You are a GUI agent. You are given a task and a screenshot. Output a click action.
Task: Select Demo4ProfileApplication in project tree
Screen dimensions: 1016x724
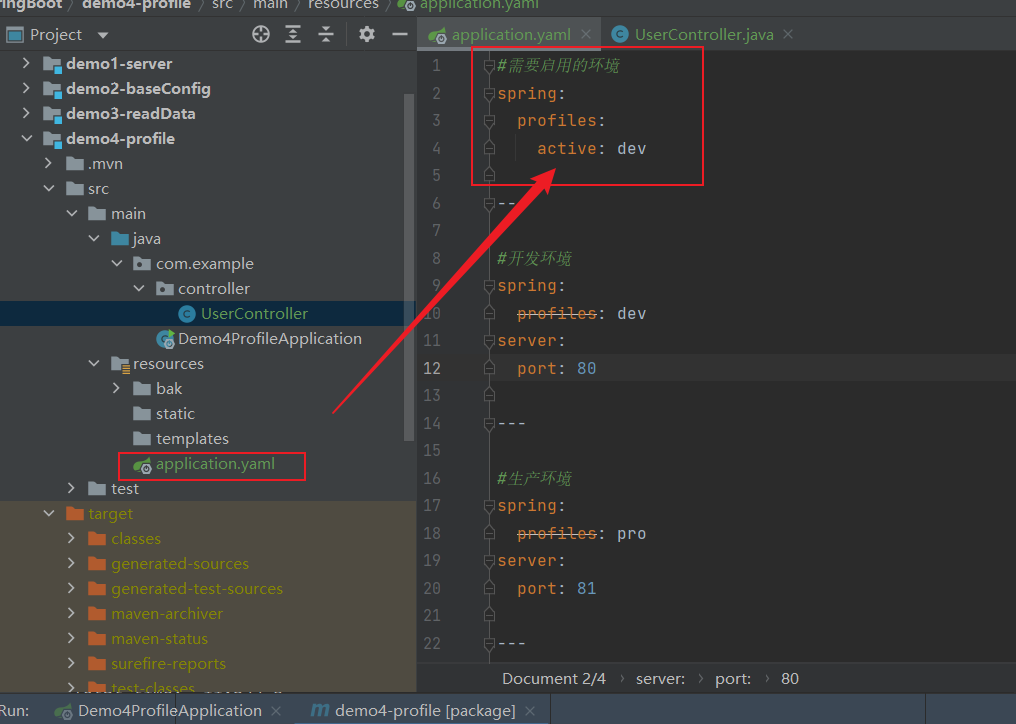[x=270, y=338]
